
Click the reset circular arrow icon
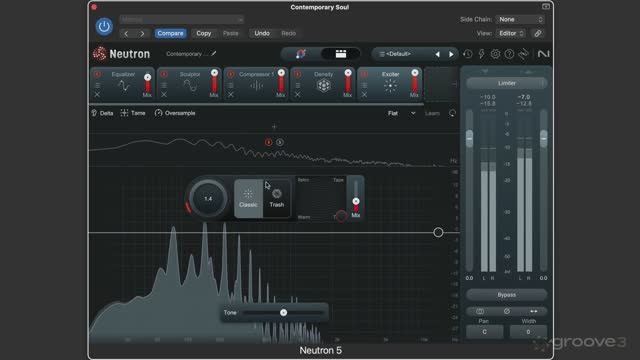tap(452, 113)
